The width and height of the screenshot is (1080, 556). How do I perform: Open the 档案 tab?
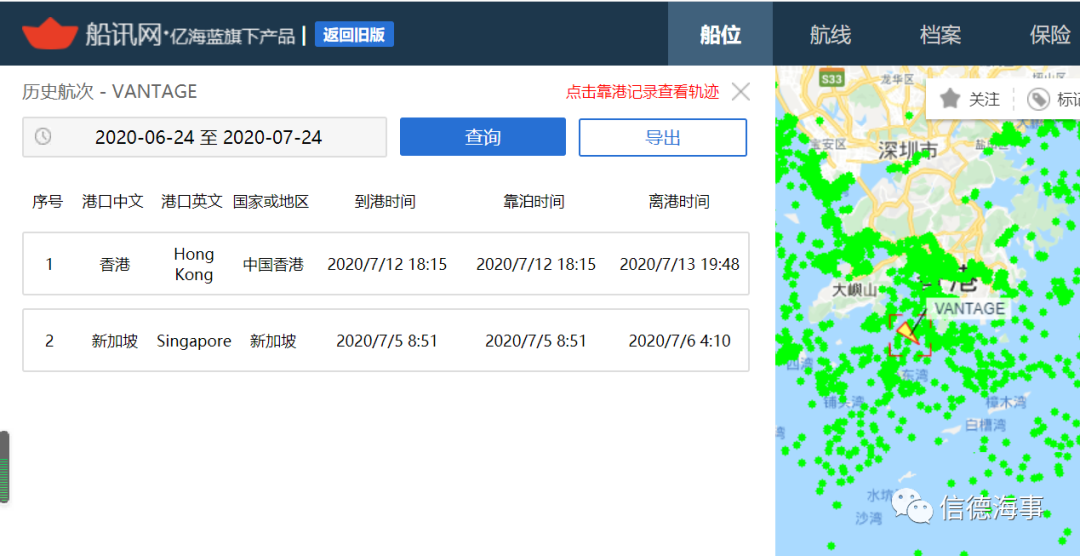[940, 34]
